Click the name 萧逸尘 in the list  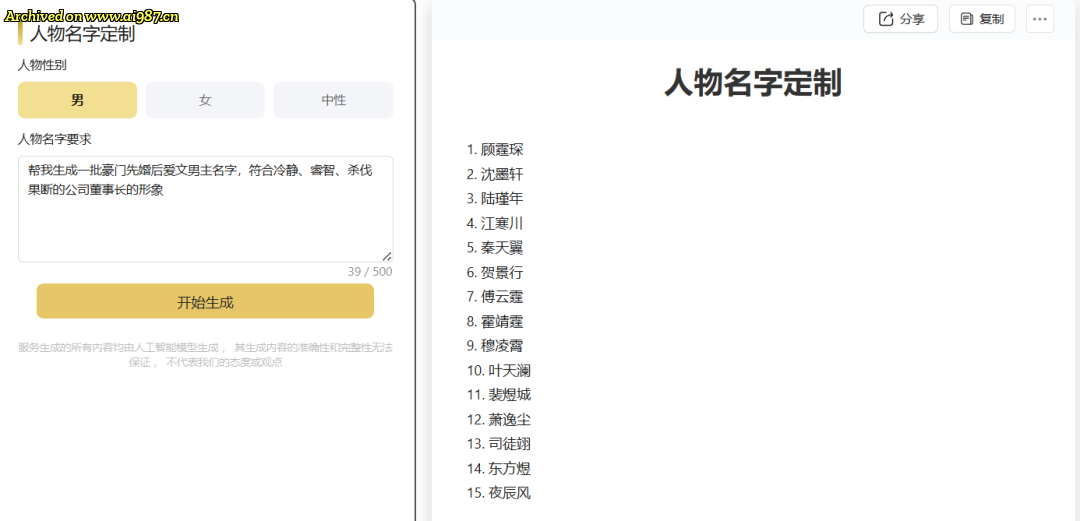coord(510,419)
